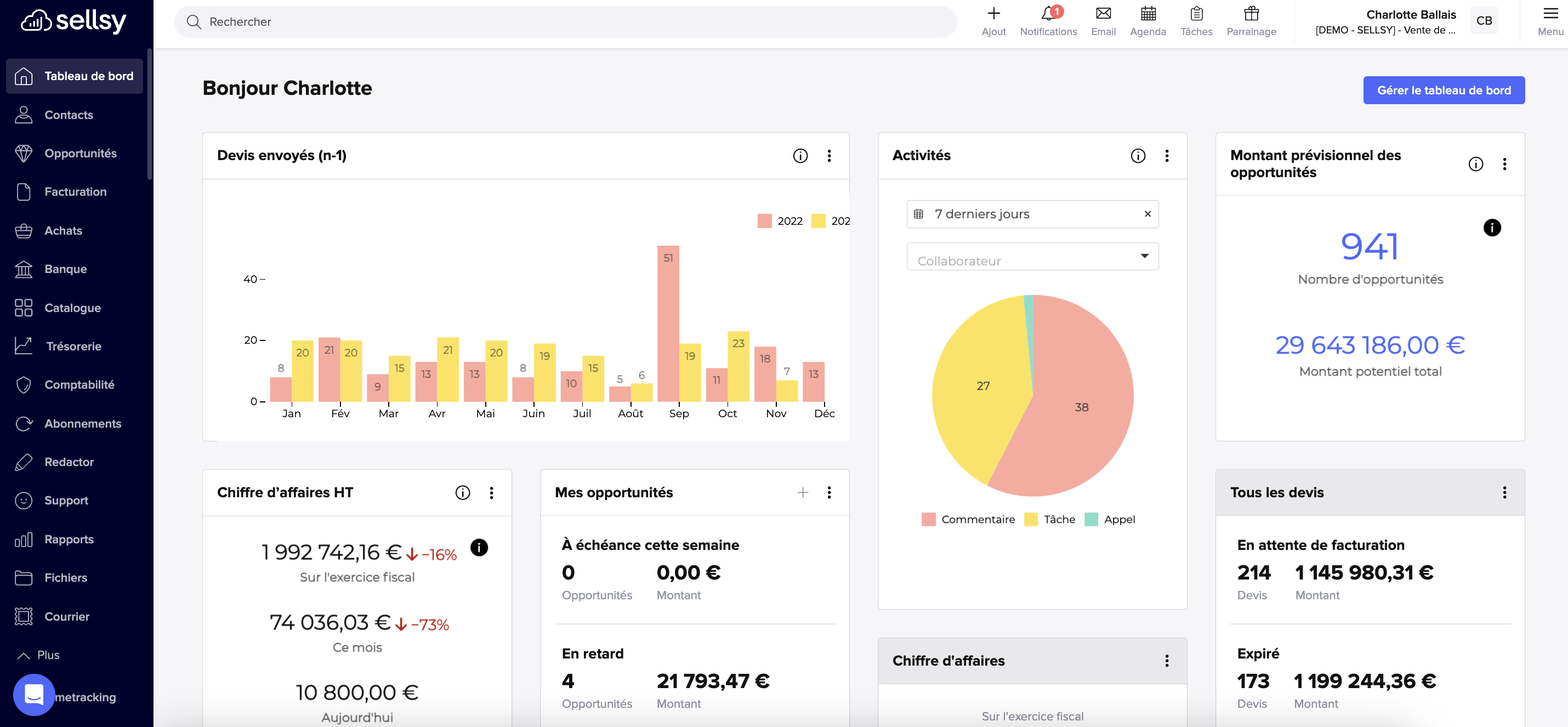Open Charlotte Ballais profile via CB avatar
Image resolution: width=1568 pixels, height=727 pixels.
(1484, 20)
